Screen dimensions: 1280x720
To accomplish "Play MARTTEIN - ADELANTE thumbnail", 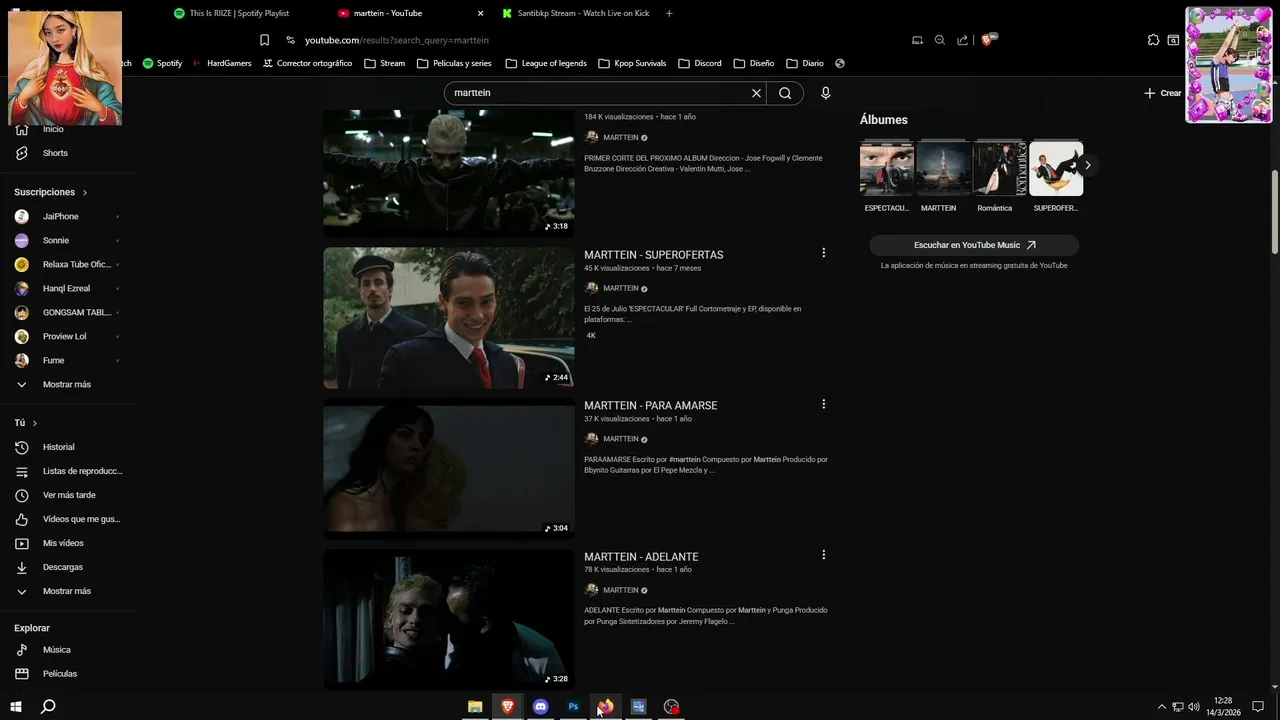I will click(x=449, y=620).
